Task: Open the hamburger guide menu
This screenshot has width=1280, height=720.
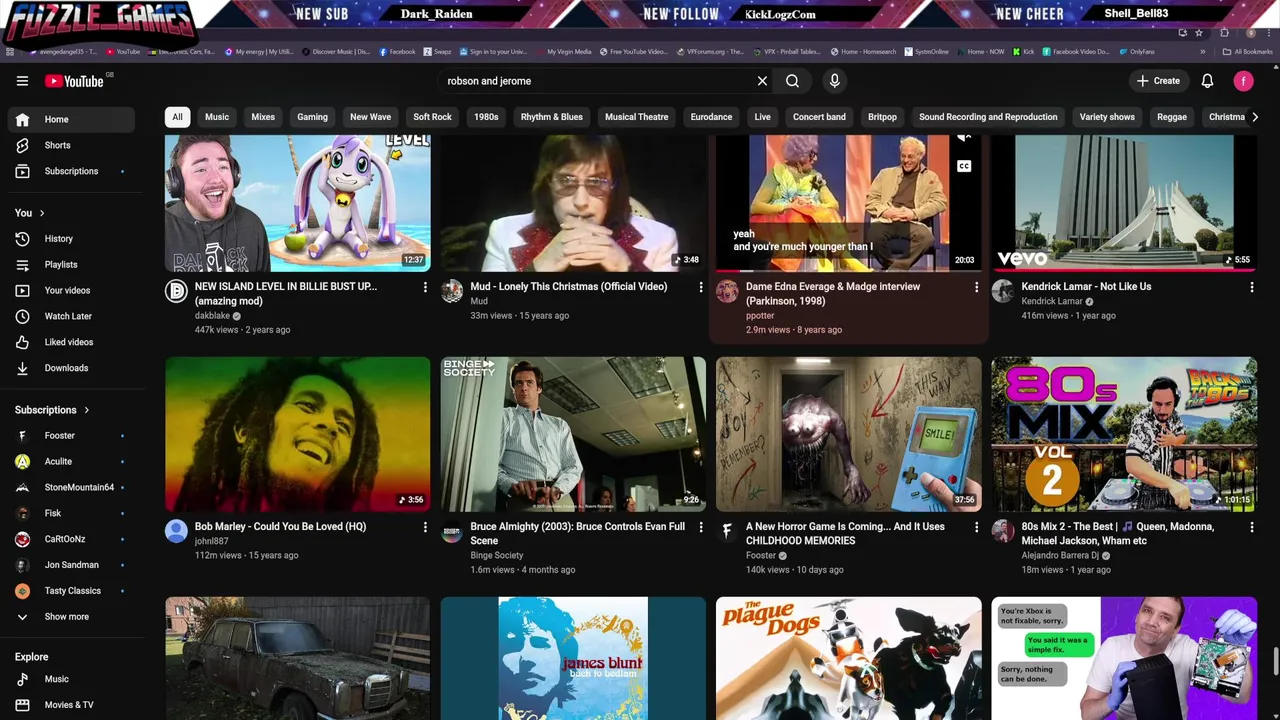Action: click(22, 81)
